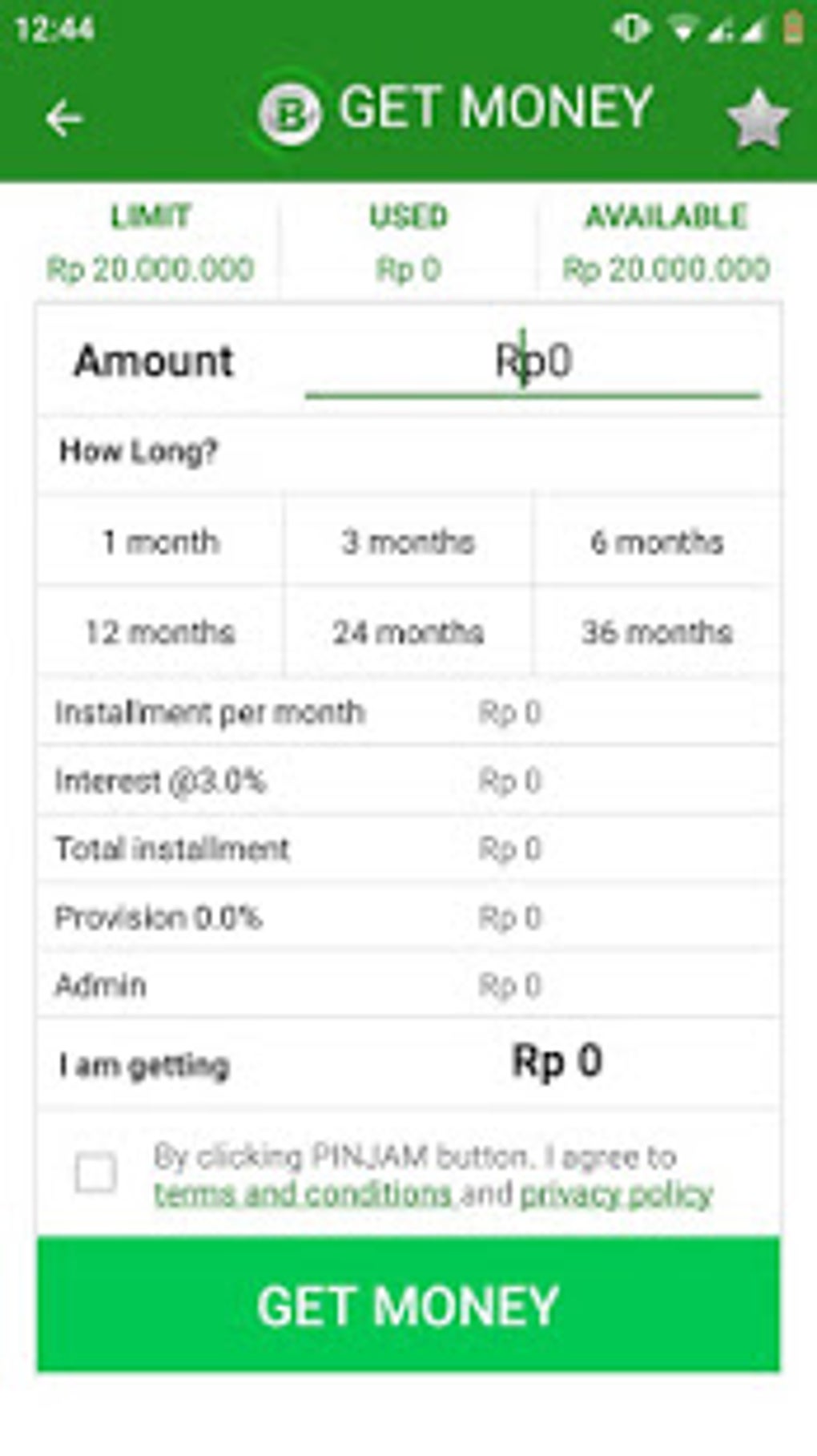Choose the 24 months duration
817x1456 pixels.
click(408, 632)
